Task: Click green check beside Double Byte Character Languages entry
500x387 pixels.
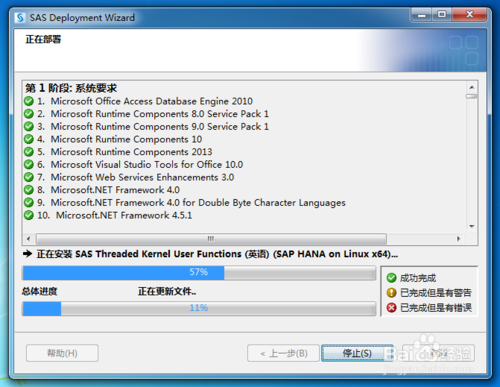Action: [29, 202]
